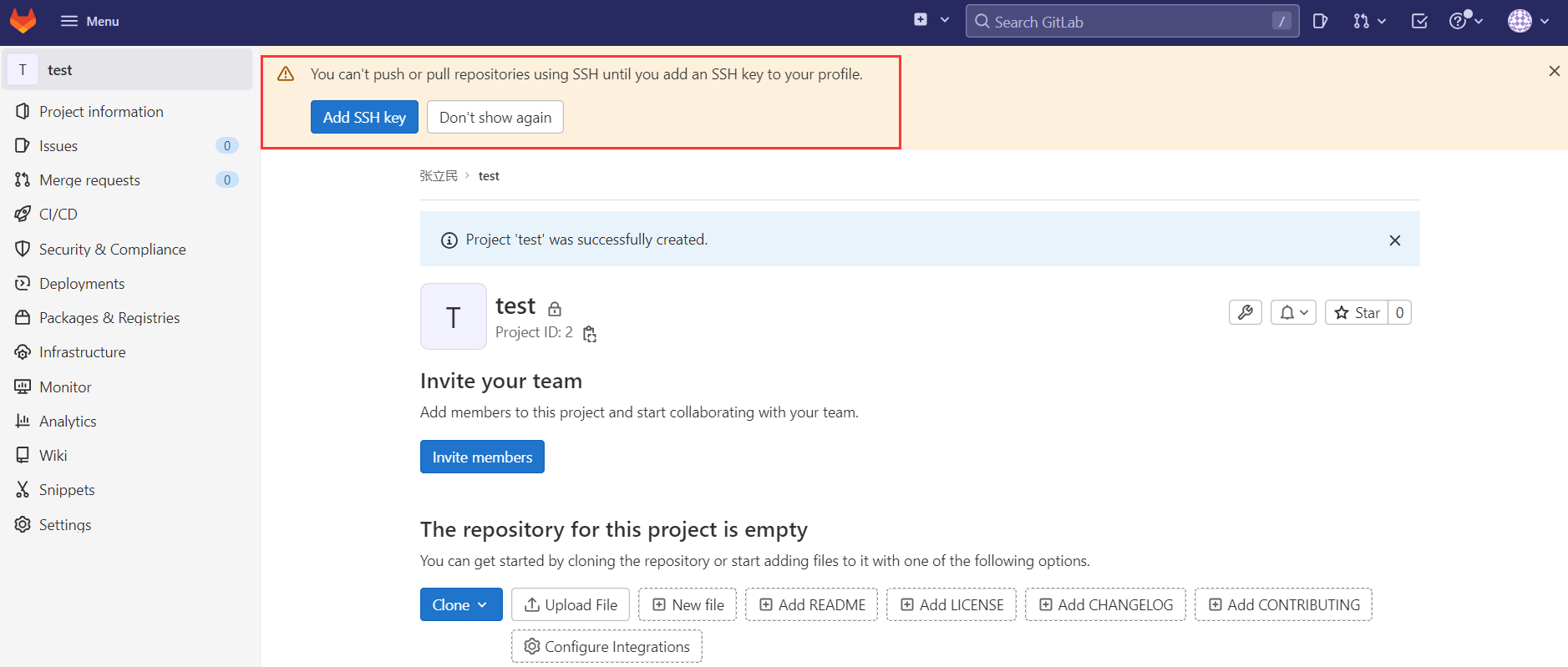Click Add CONTRIBUTING button

(x=1283, y=604)
